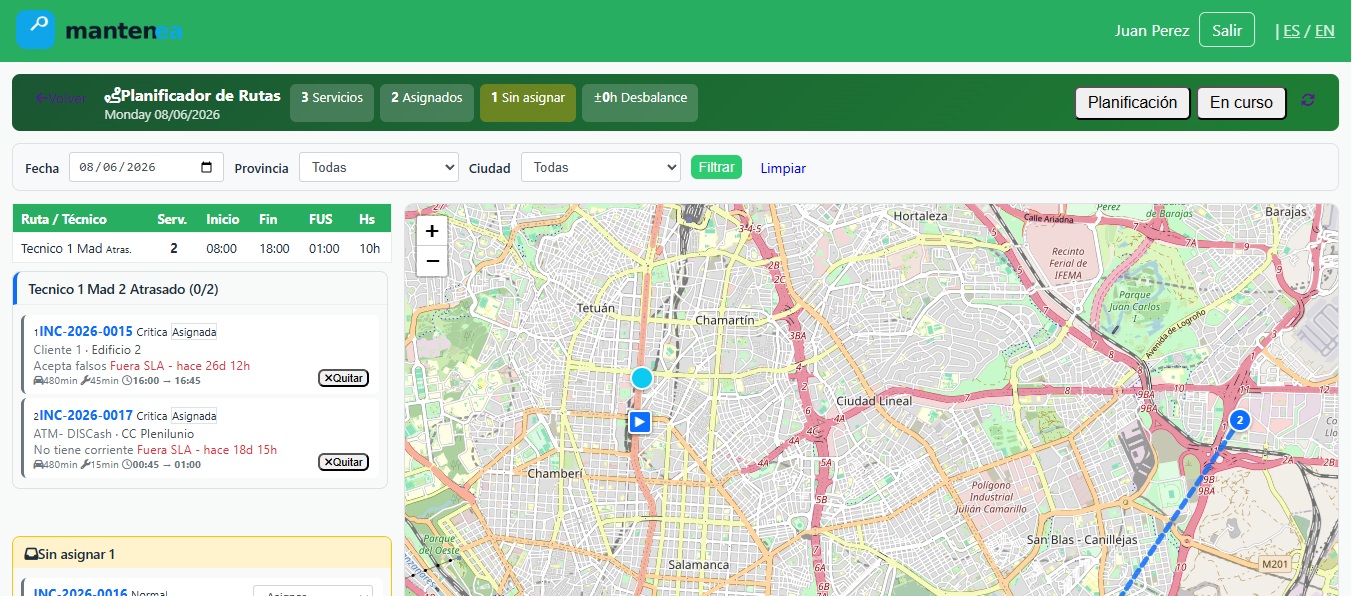Viewport: 1352px width, 596px height.
Task: Open the Ciudad dropdown
Action: (601, 167)
